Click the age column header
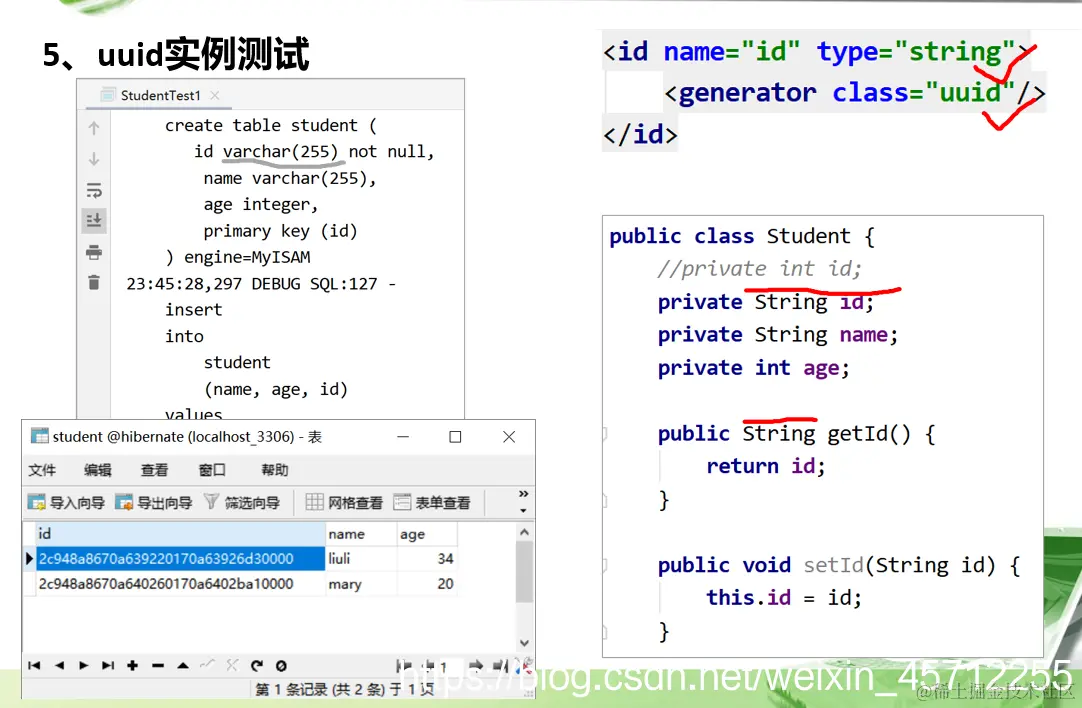The image size is (1082, 708). click(x=427, y=533)
